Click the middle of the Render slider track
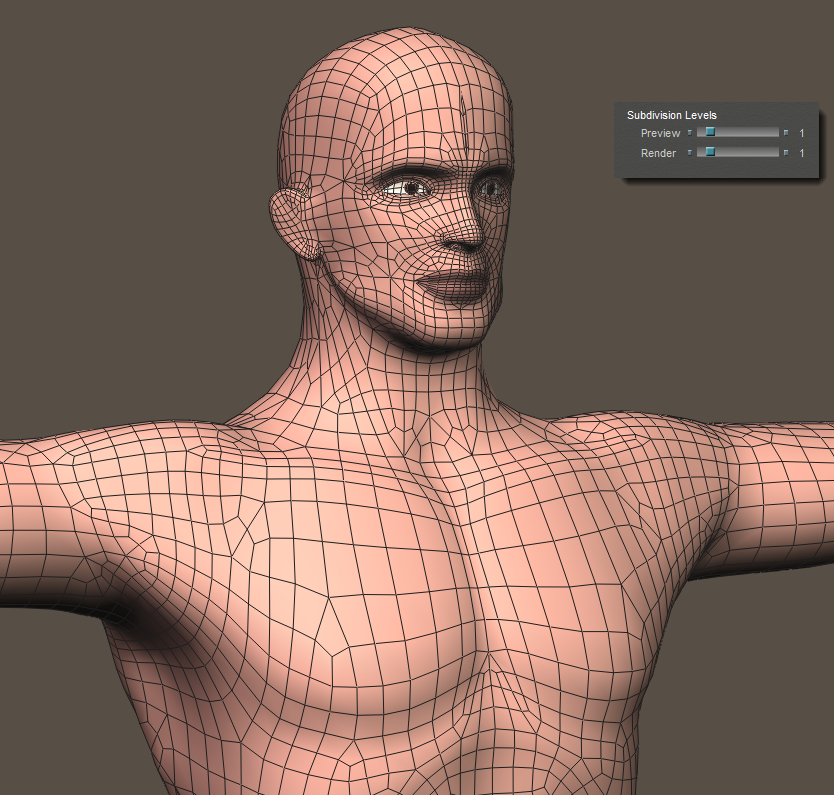Viewport: 834px width, 795px height. pyautogui.click(x=738, y=153)
